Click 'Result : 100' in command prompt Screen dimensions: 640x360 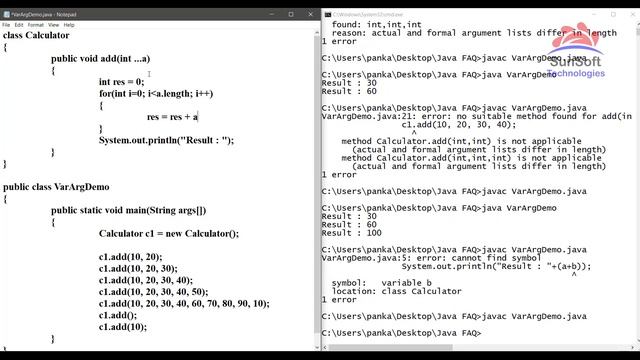coord(351,233)
